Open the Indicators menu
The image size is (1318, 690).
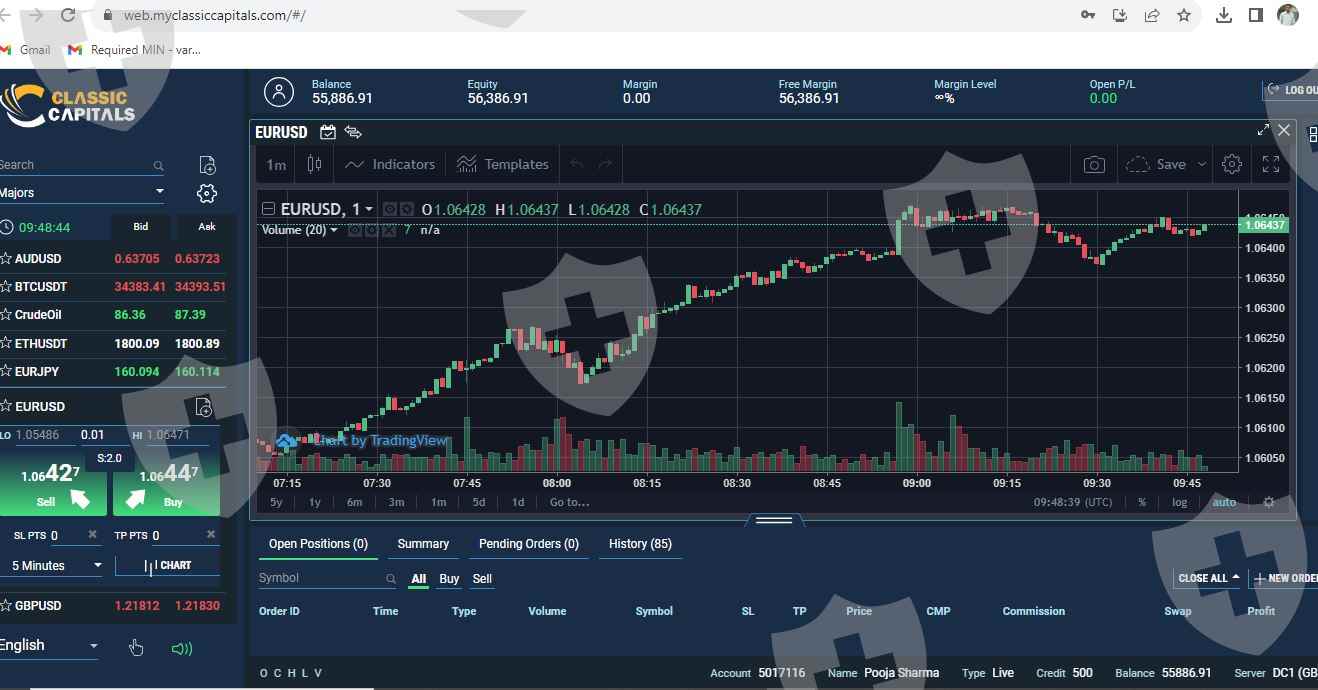pos(390,164)
